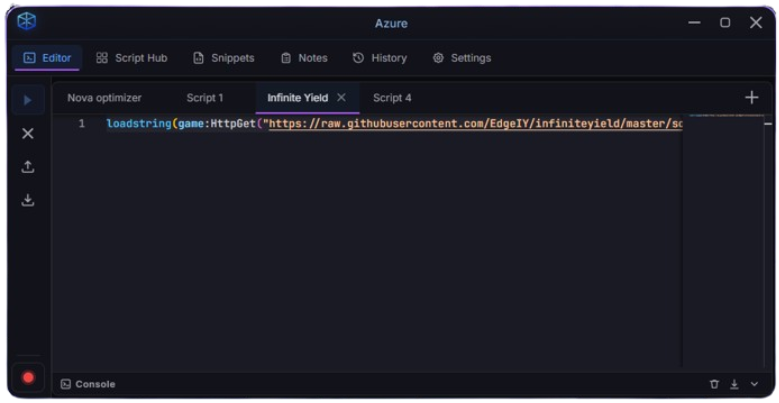Open the History tab
This screenshot has height=403, width=779.
[x=380, y=58]
